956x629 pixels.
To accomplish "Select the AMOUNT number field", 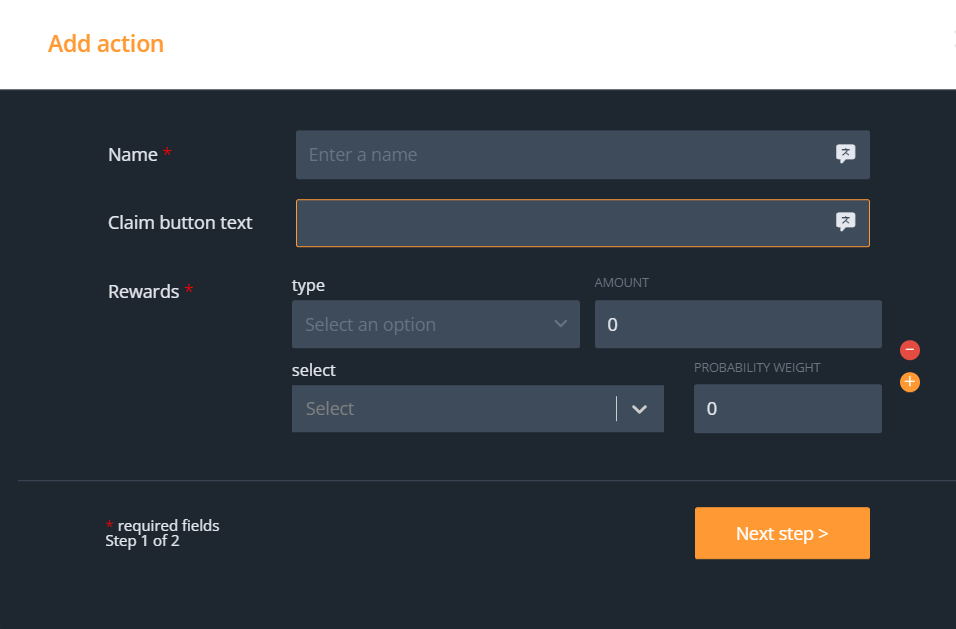I will point(738,325).
